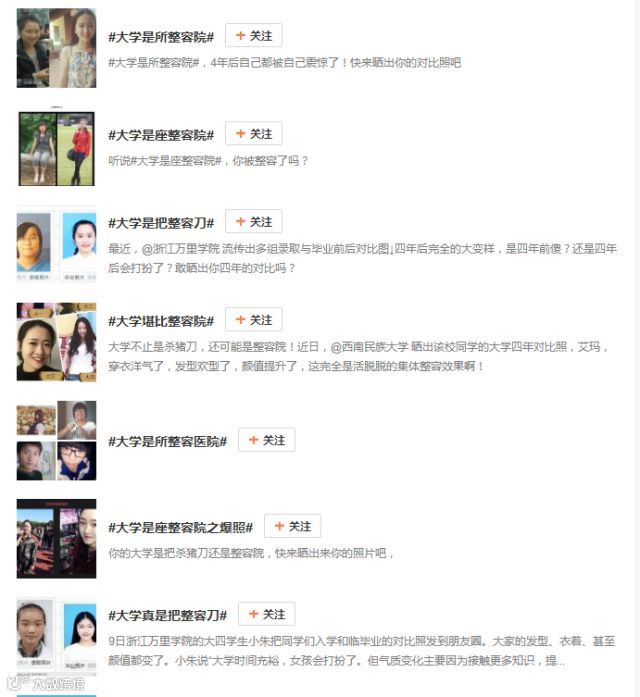Open the #大学是把整容刀# topic title

[161, 223]
